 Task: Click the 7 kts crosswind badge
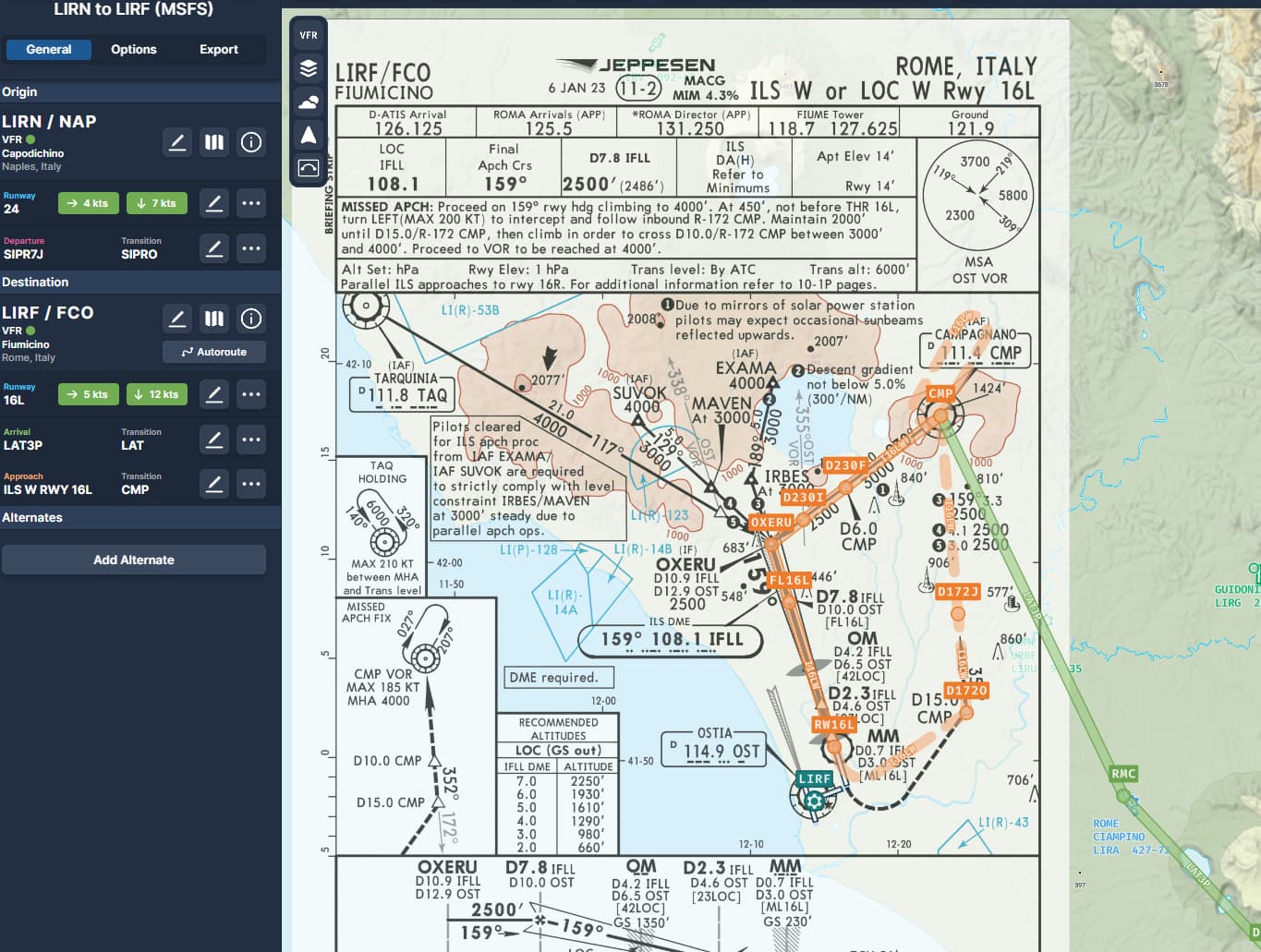[x=157, y=203]
